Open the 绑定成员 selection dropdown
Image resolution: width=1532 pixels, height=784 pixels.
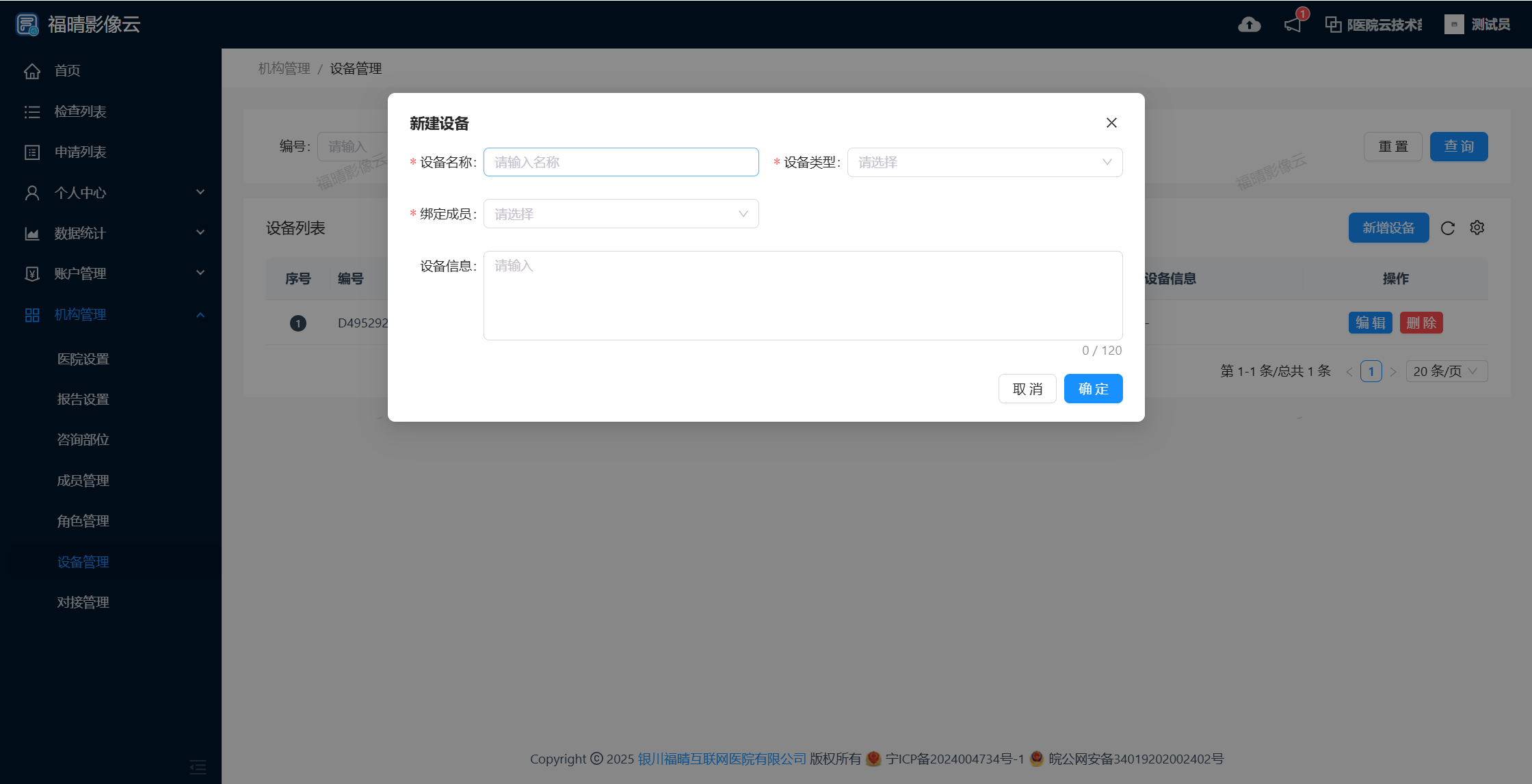coord(620,213)
